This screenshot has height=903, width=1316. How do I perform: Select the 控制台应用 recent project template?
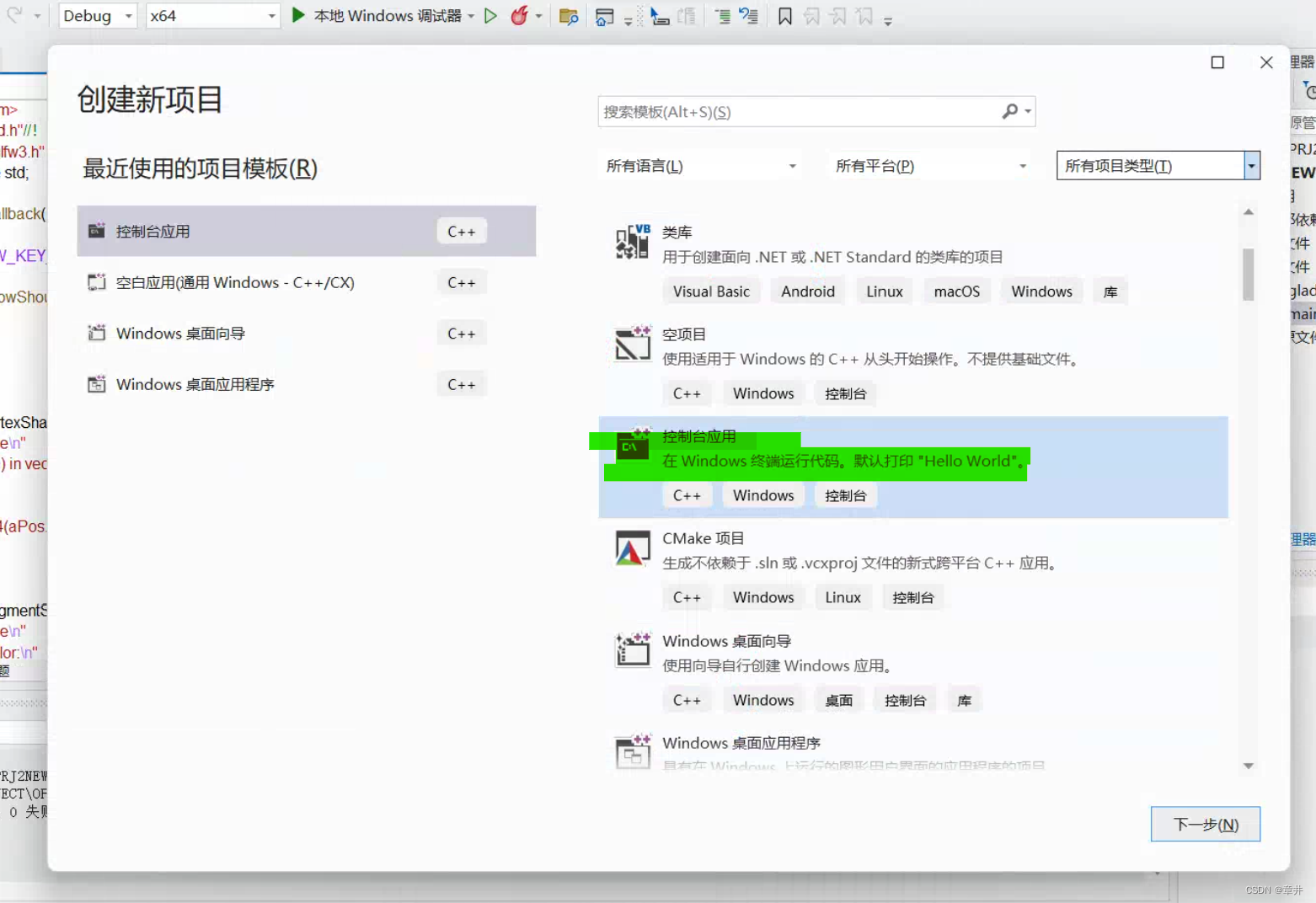(x=253, y=231)
